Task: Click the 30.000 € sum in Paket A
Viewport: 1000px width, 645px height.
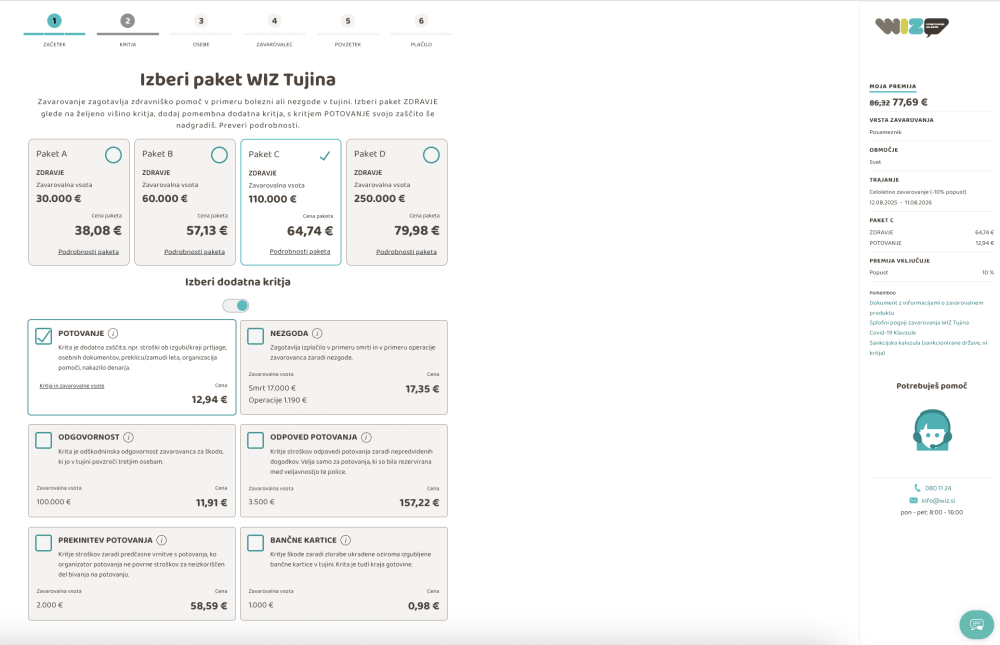Action: pyautogui.click(x=59, y=198)
